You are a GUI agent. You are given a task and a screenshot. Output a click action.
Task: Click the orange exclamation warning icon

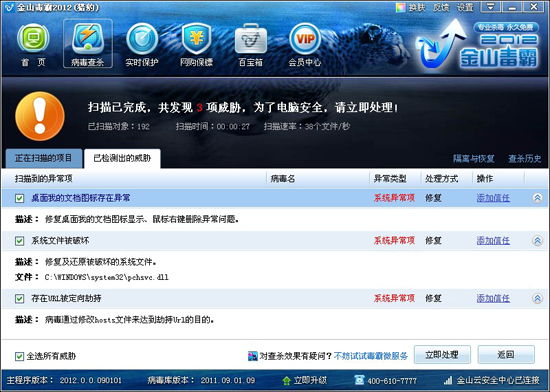click(x=40, y=116)
